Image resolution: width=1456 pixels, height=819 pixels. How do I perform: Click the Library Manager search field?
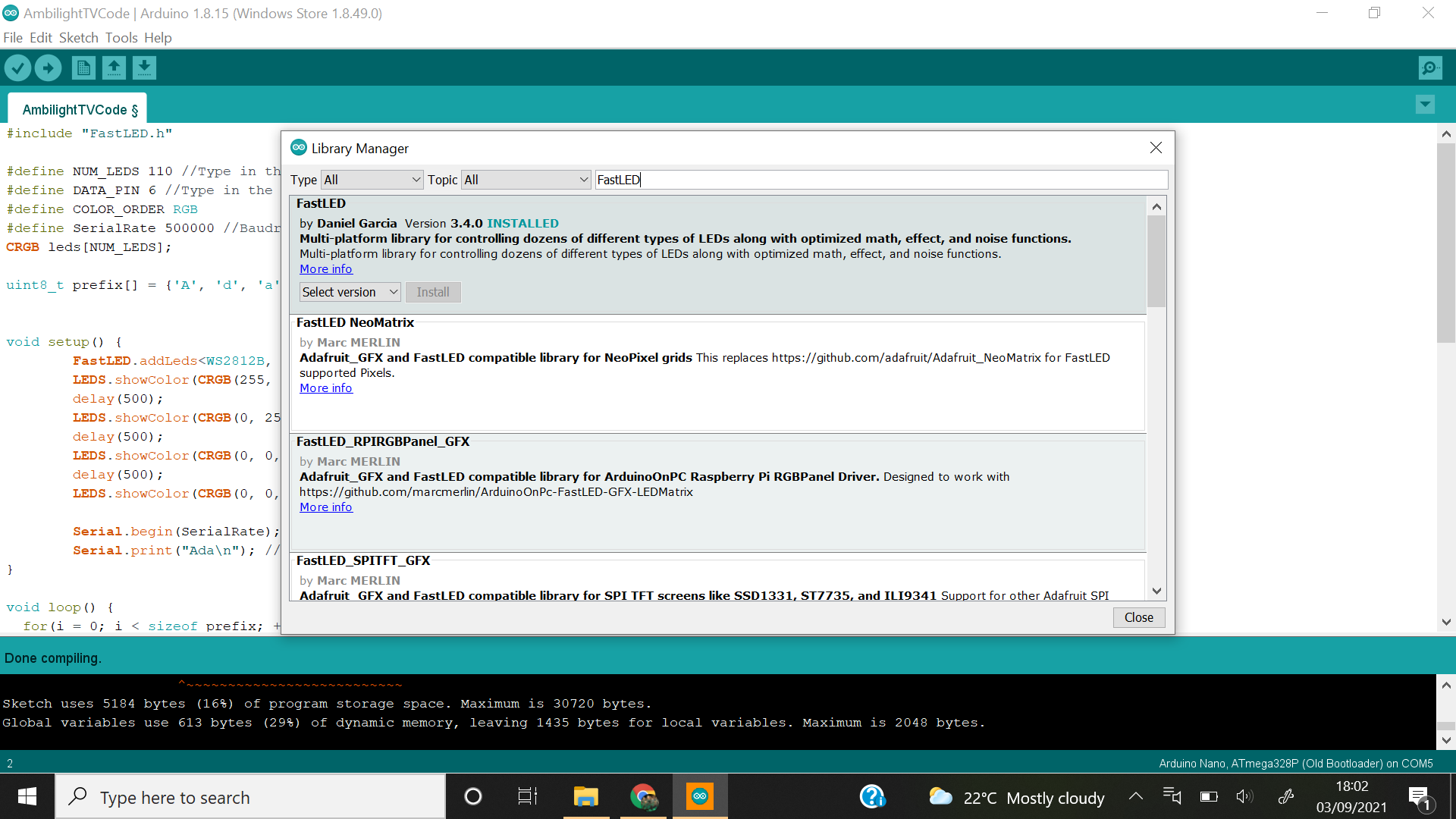(x=880, y=180)
